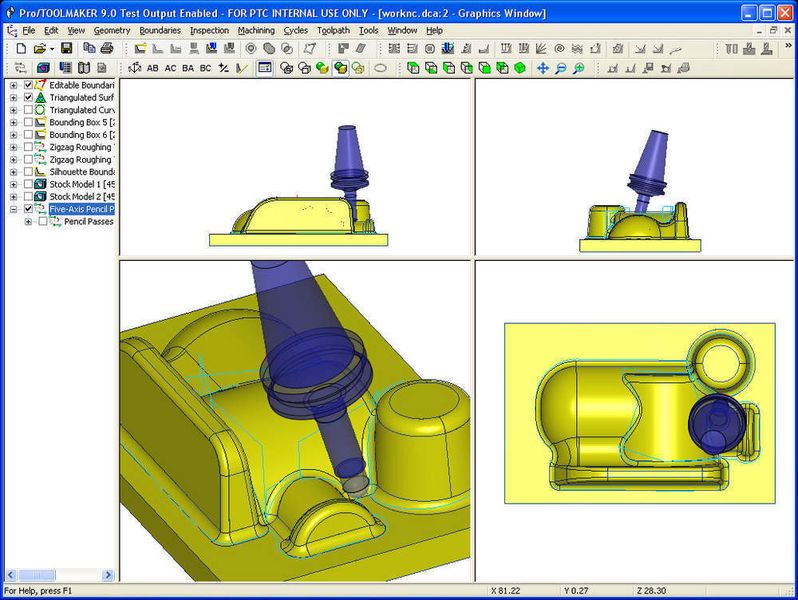Click the selected green and yellow shaded icon
Image resolution: width=798 pixels, height=600 pixels.
pyautogui.click(x=340, y=68)
